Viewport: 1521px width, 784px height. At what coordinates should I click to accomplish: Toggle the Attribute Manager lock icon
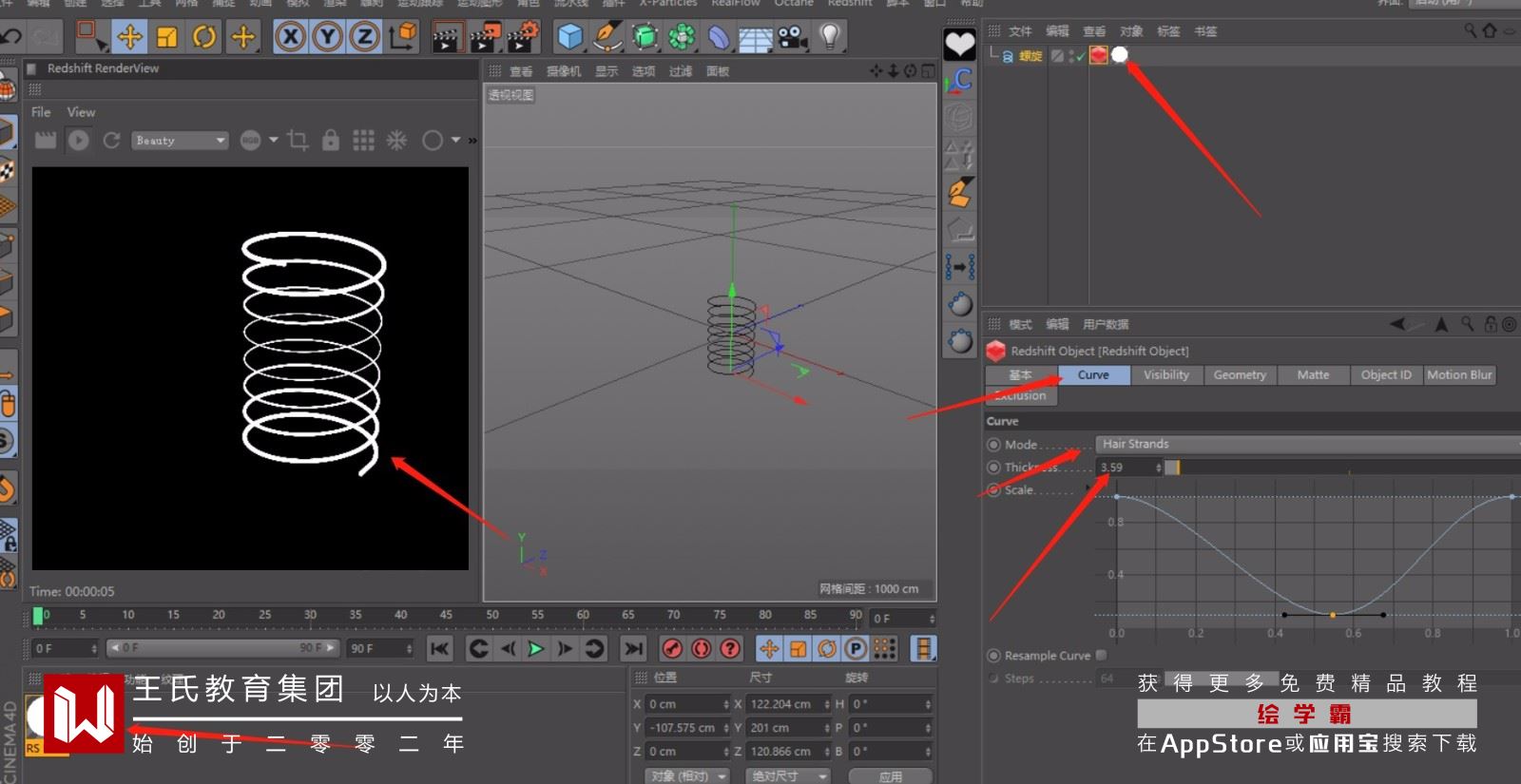1491,324
